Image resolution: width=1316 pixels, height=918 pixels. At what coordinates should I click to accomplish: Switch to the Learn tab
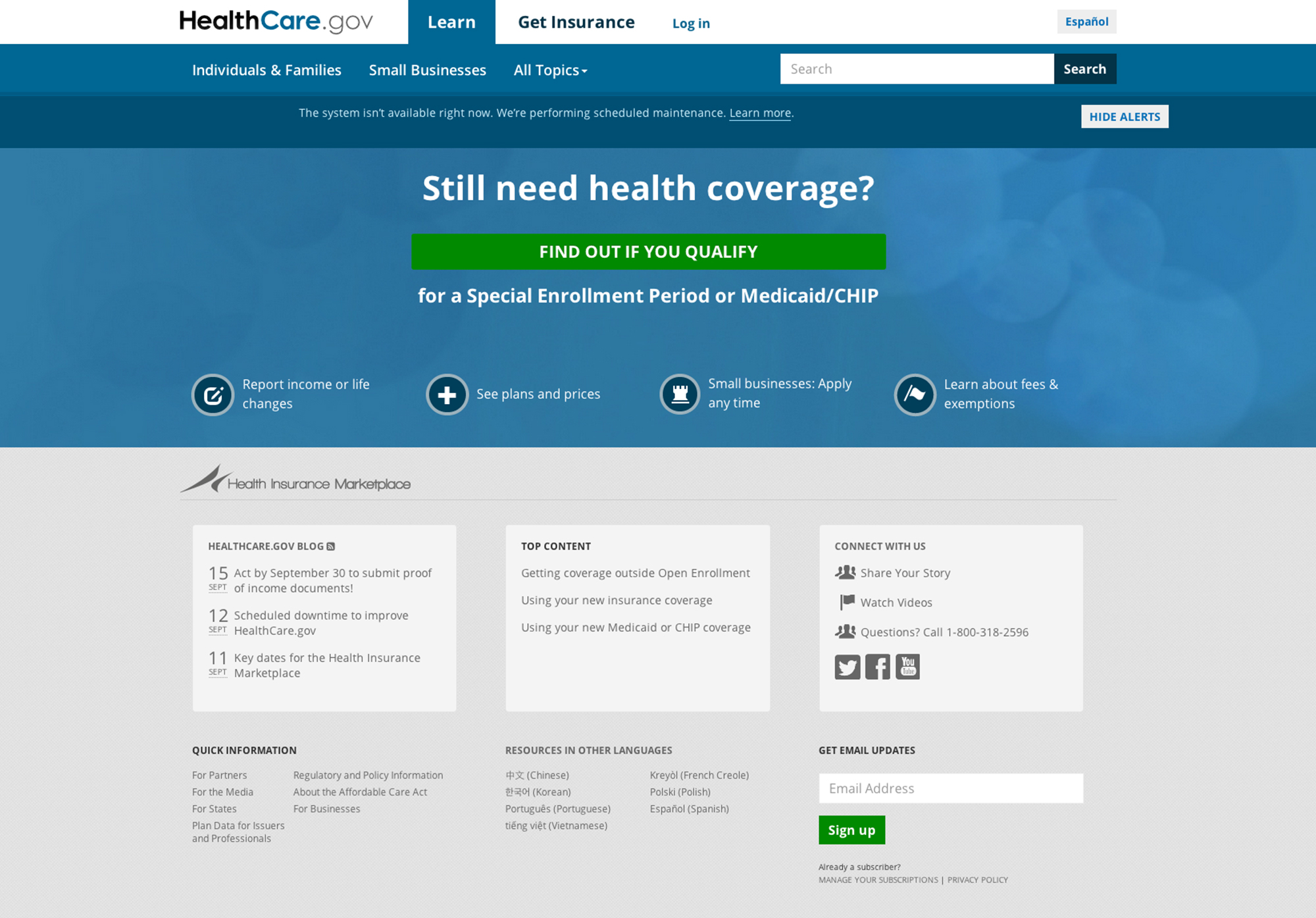[x=451, y=22]
